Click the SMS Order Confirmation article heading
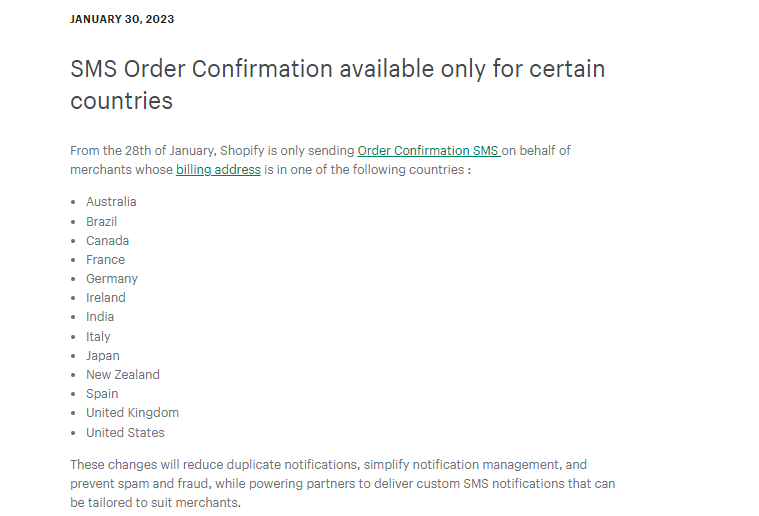This screenshot has width=759, height=516. pos(337,84)
